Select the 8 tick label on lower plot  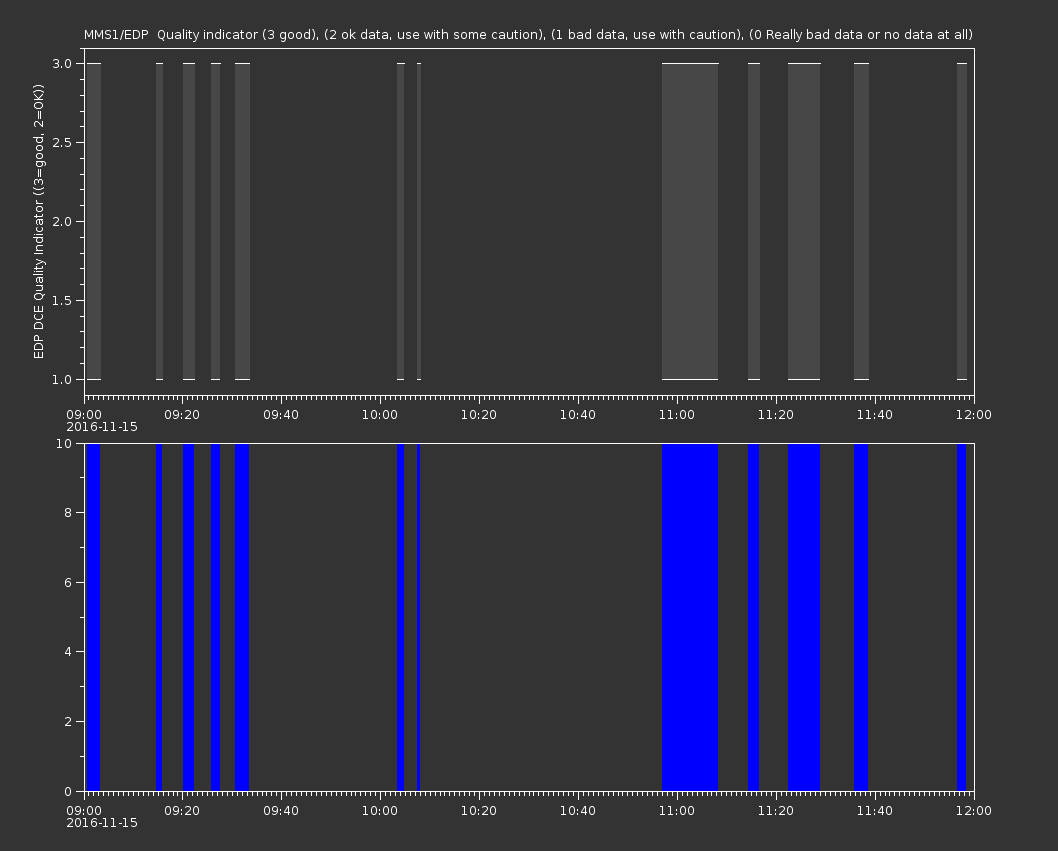[x=68, y=513]
